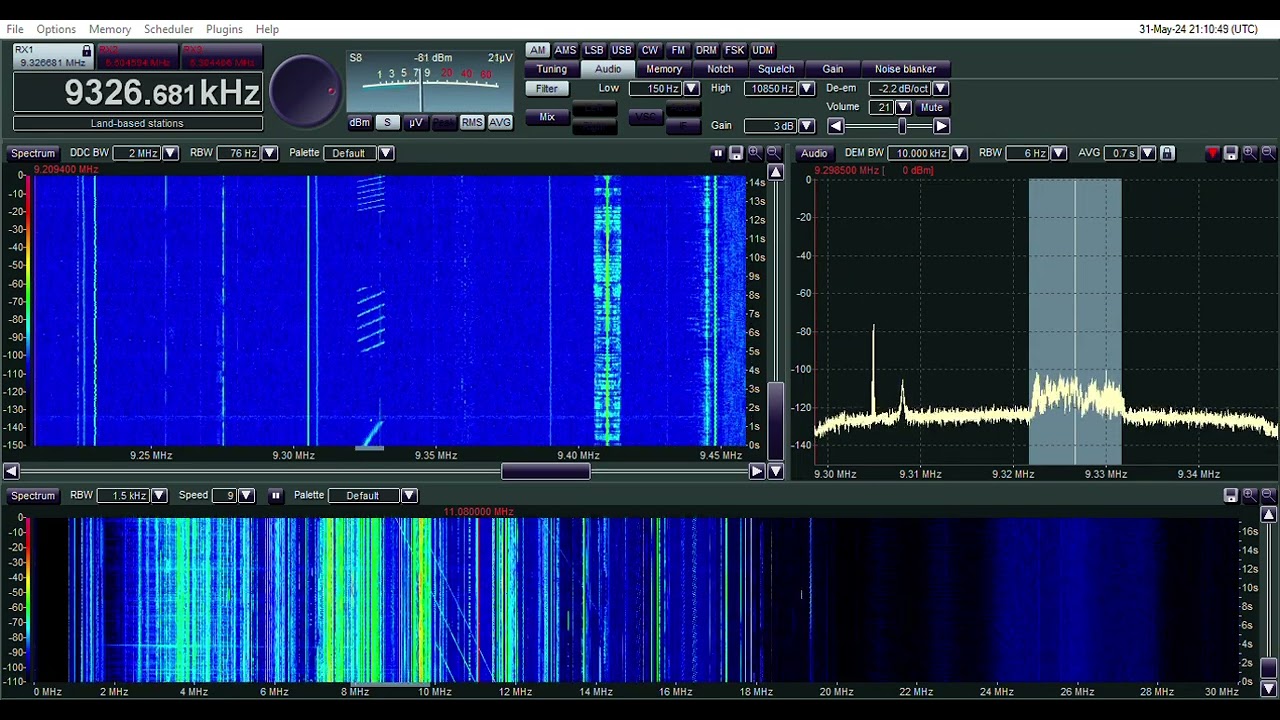Open the Gain 3 dB dropdown

click(x=807, y=126)
